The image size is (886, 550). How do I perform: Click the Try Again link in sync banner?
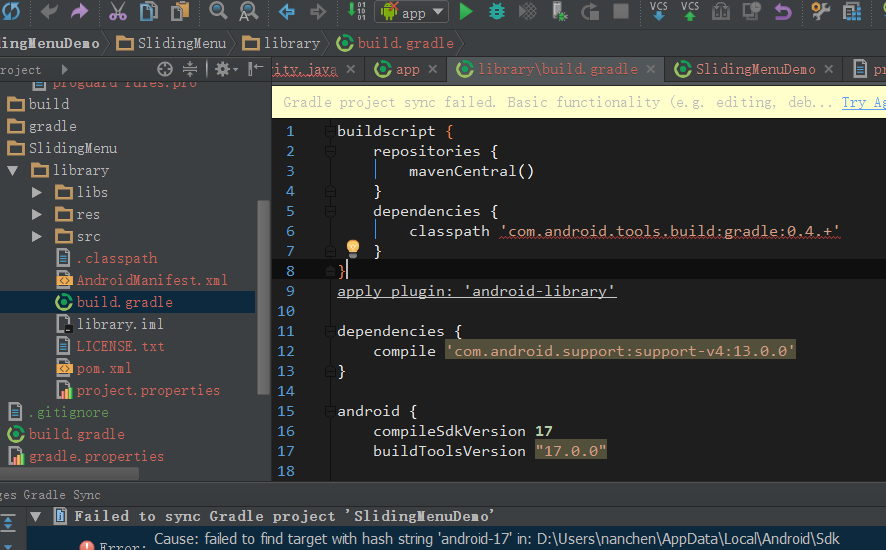(x=863, y=102)
